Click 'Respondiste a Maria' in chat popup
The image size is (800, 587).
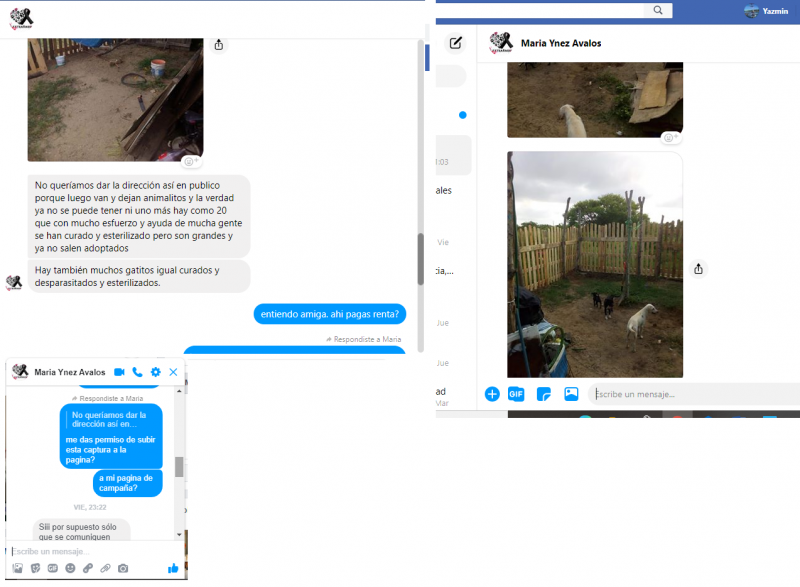pos(108,398)
